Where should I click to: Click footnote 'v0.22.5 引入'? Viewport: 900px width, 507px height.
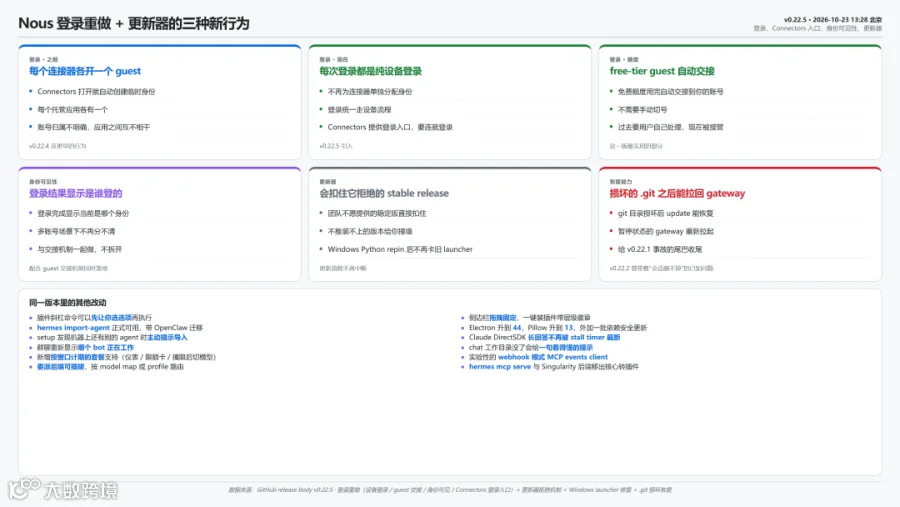coord(336,146)
